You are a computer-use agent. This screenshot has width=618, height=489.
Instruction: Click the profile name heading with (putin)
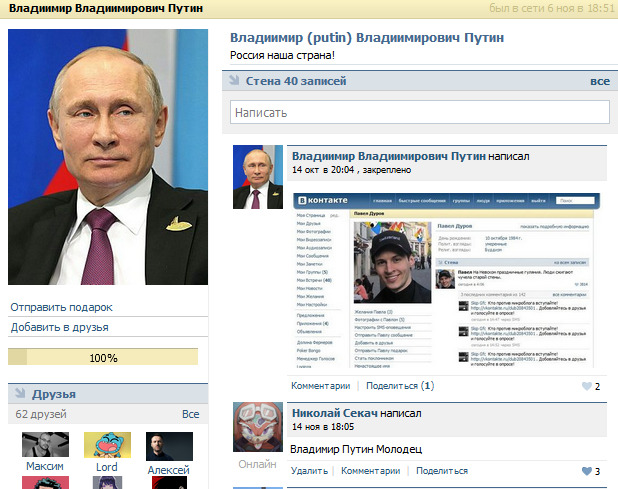(367, 38)
